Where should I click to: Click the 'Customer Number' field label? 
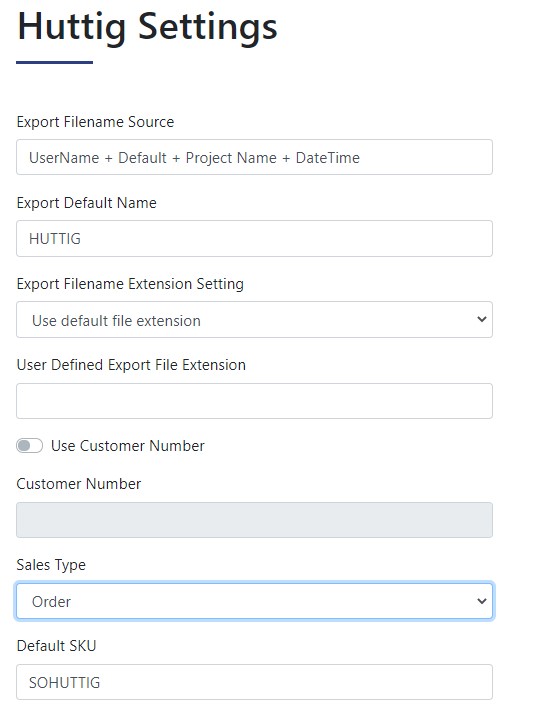[x=79, y=484]
